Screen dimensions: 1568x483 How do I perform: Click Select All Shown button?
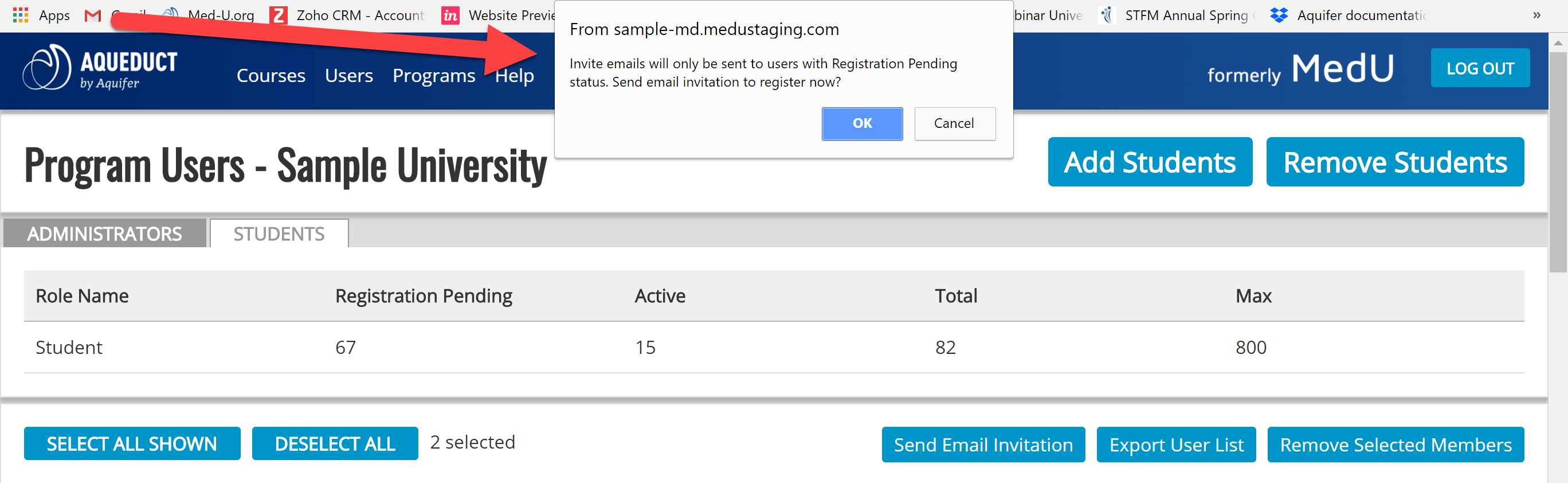pos(132,443)
